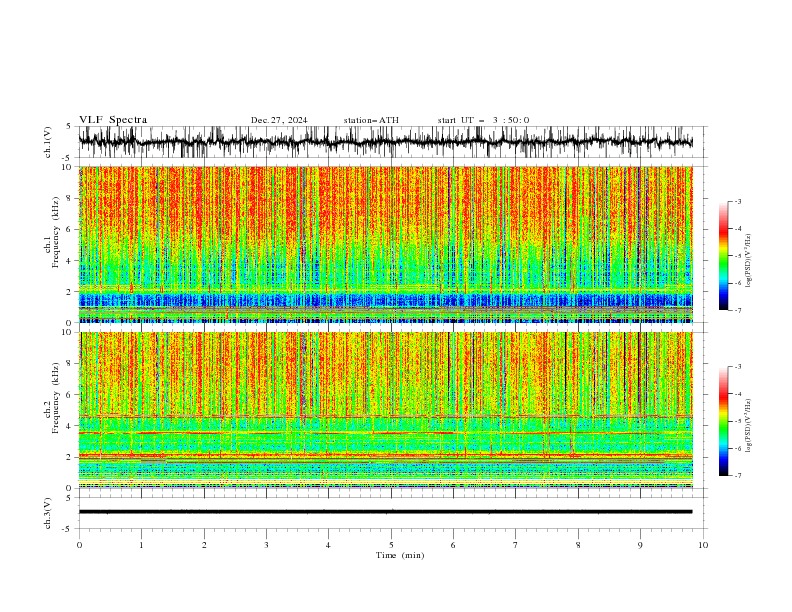792x612 pixels.
Task: Click the ch.2 color bar 'log(PSD)(V²/Hz)' label
Action: 749,425
